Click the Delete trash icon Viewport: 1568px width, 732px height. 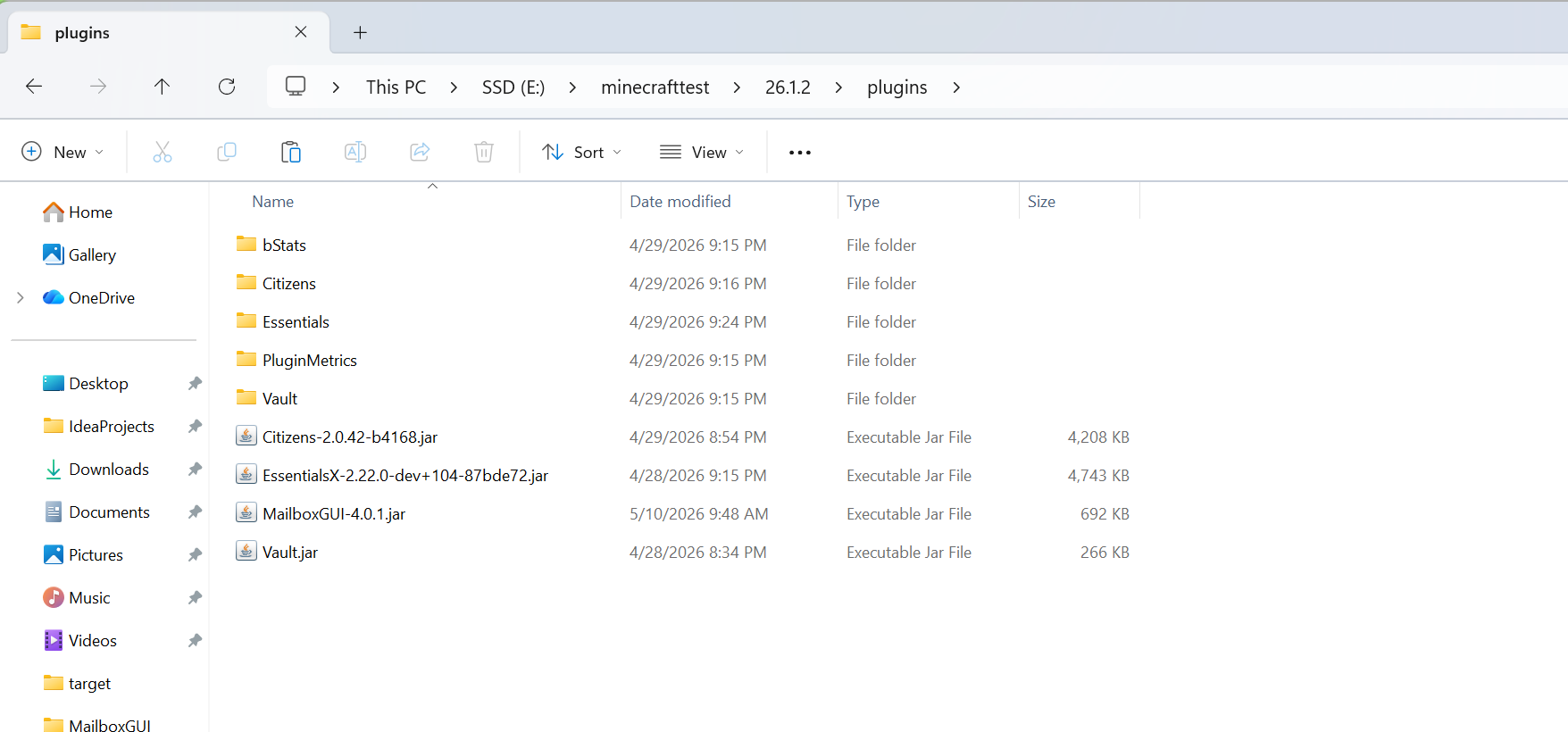pyautogui.click(x=484, y=153)
